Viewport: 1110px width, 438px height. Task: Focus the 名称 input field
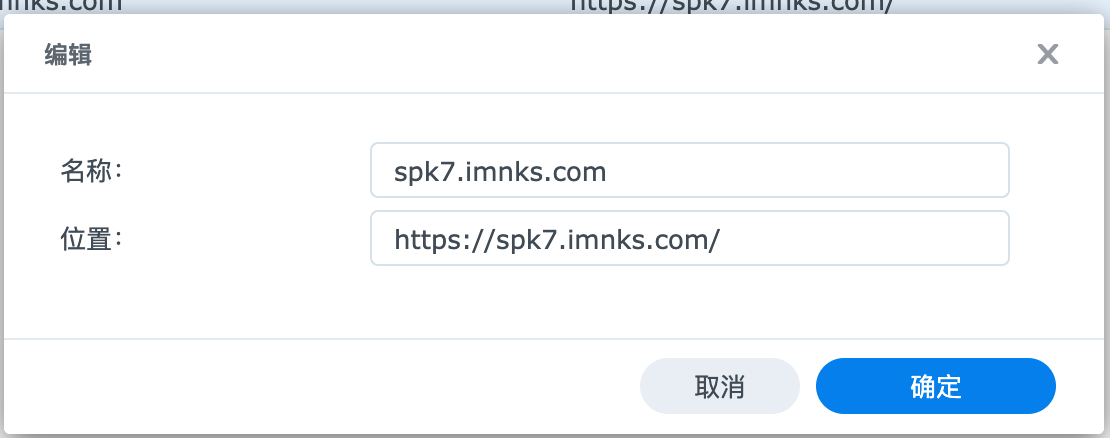(x=690, y=170)
